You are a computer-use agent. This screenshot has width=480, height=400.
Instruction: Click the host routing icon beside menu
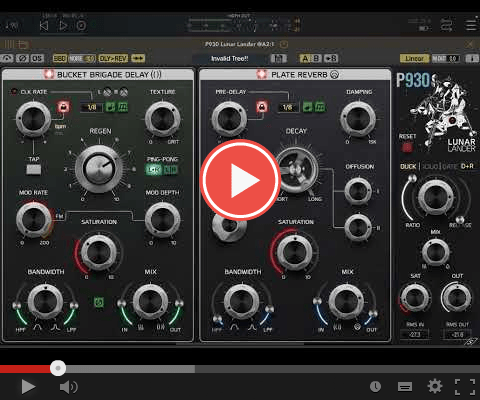(447, 25)
